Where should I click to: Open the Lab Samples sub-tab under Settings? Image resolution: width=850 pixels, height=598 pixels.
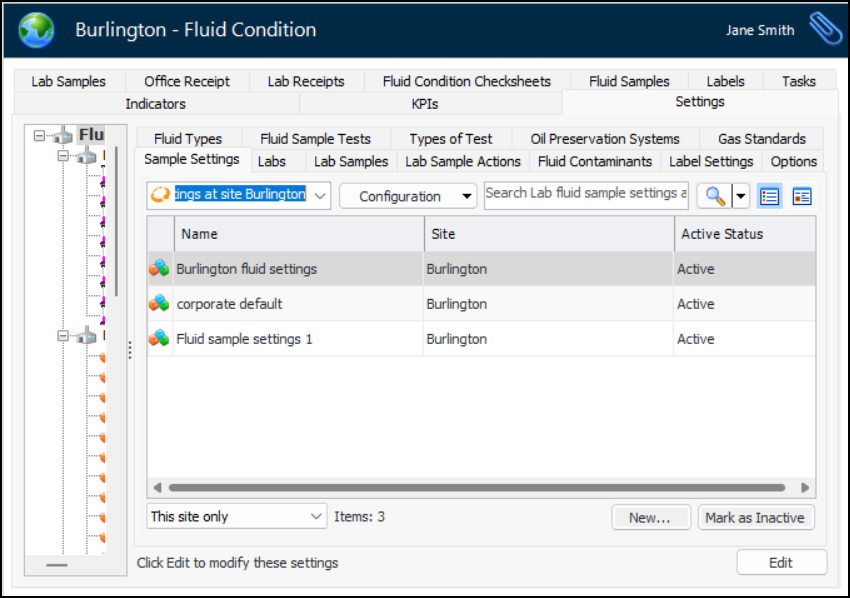click(351, 162)
